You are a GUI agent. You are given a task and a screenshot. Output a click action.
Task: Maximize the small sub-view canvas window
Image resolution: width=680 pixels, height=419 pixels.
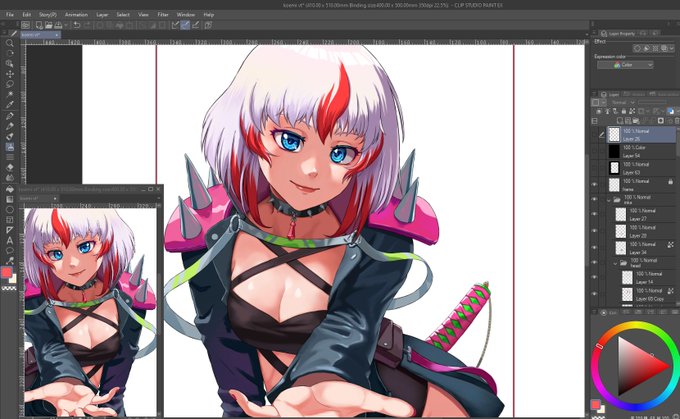click(150, 189)
